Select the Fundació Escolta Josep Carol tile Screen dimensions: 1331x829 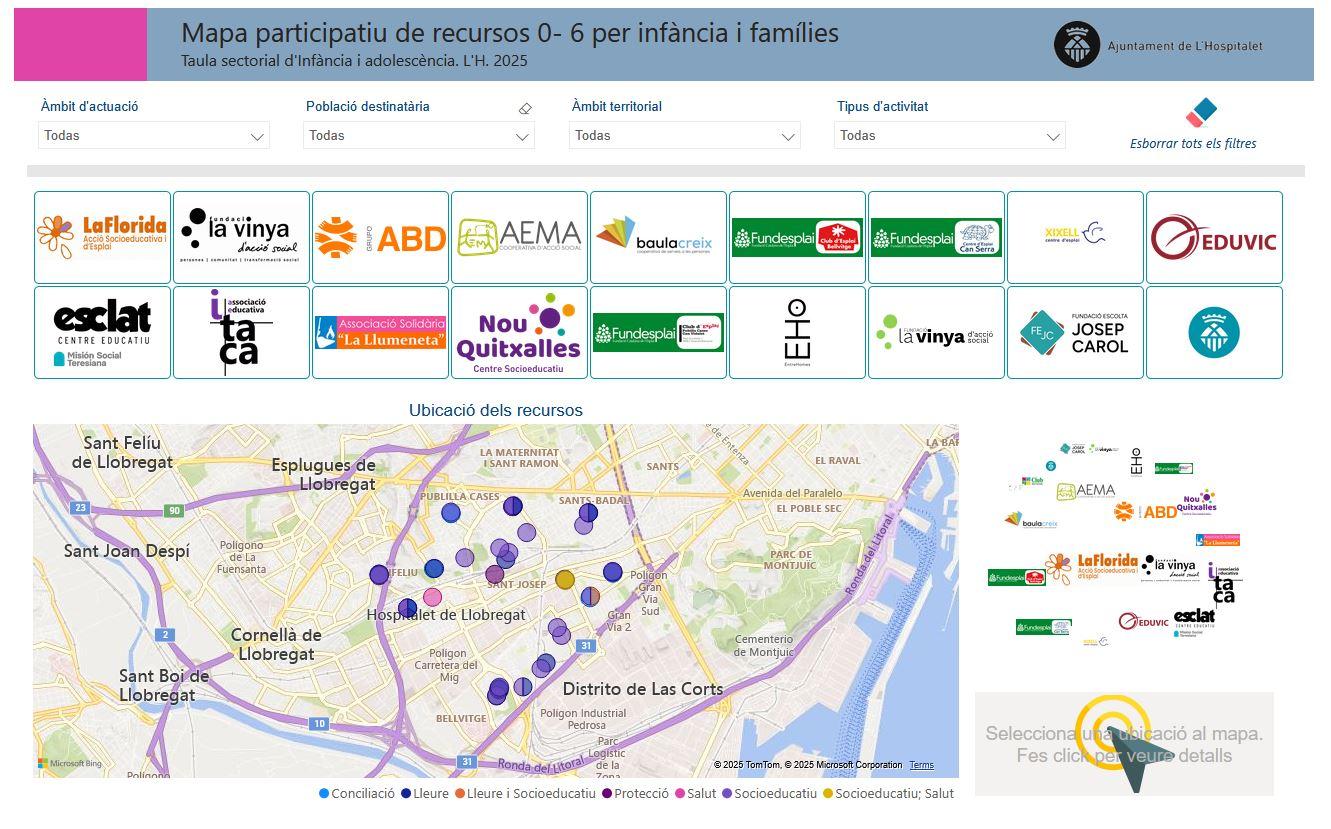coord(1075,332)
